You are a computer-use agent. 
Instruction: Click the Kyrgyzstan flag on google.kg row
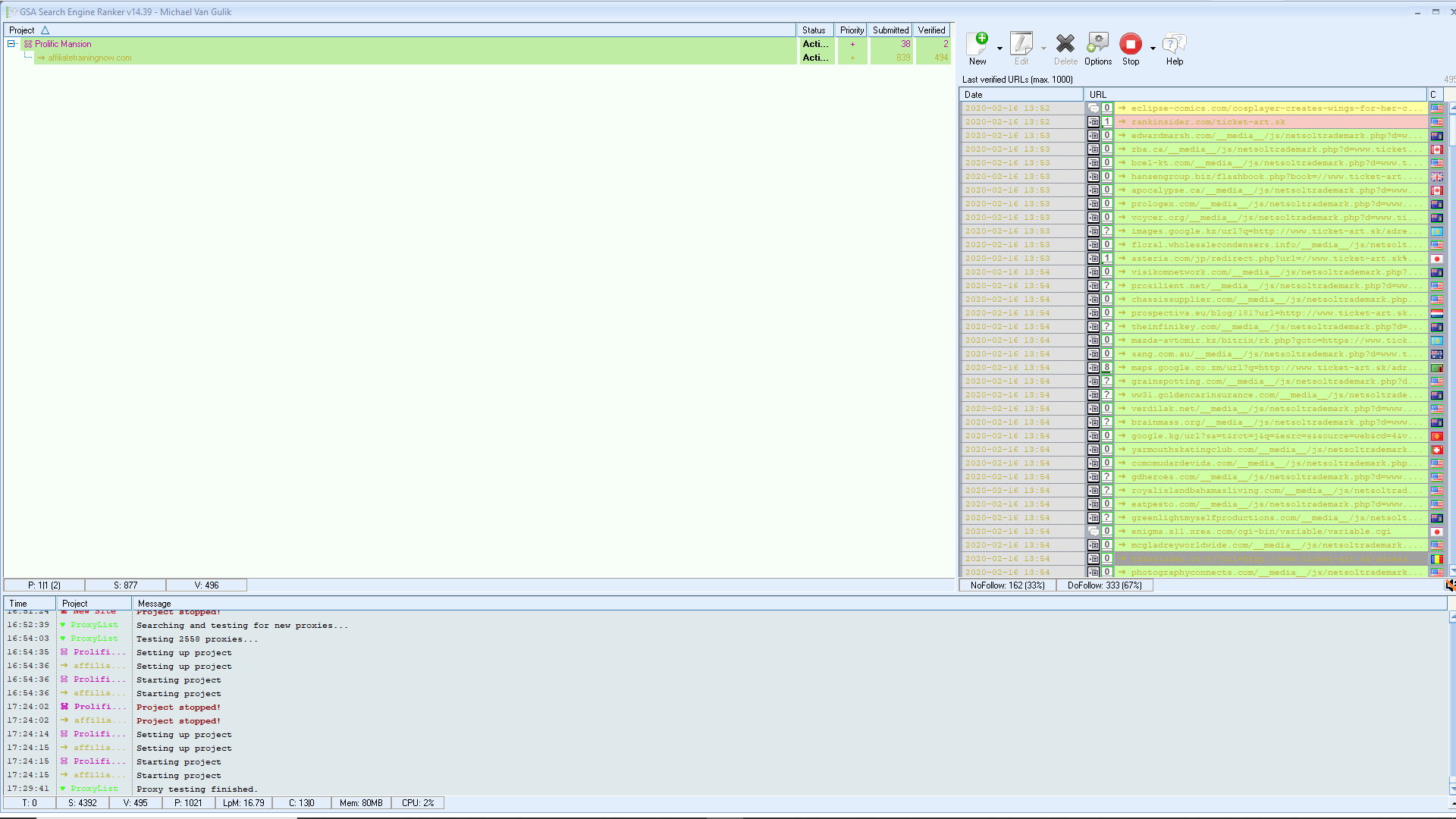tap(1437, 436)
